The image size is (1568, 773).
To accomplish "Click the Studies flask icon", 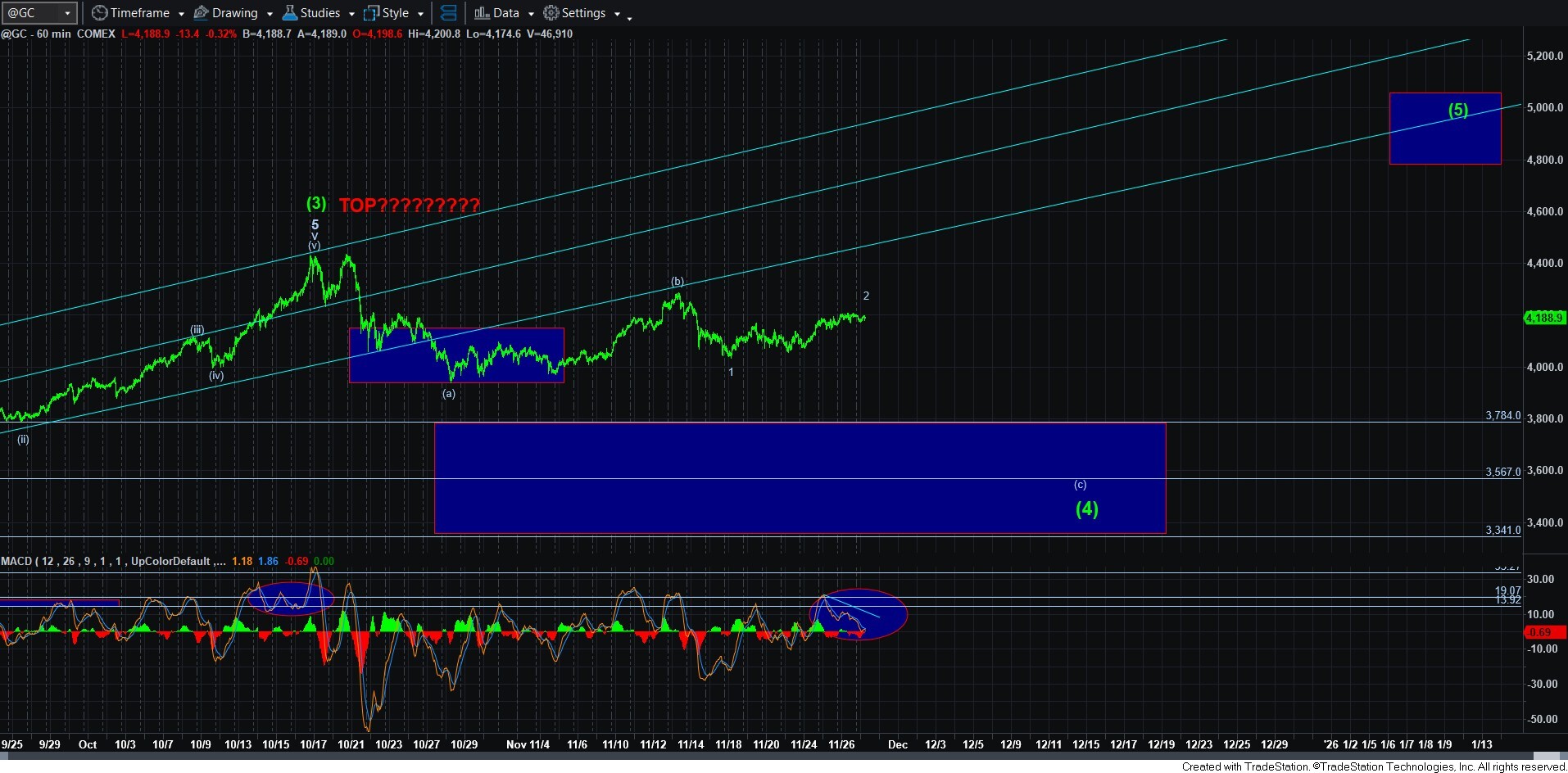I will point(289,13).
